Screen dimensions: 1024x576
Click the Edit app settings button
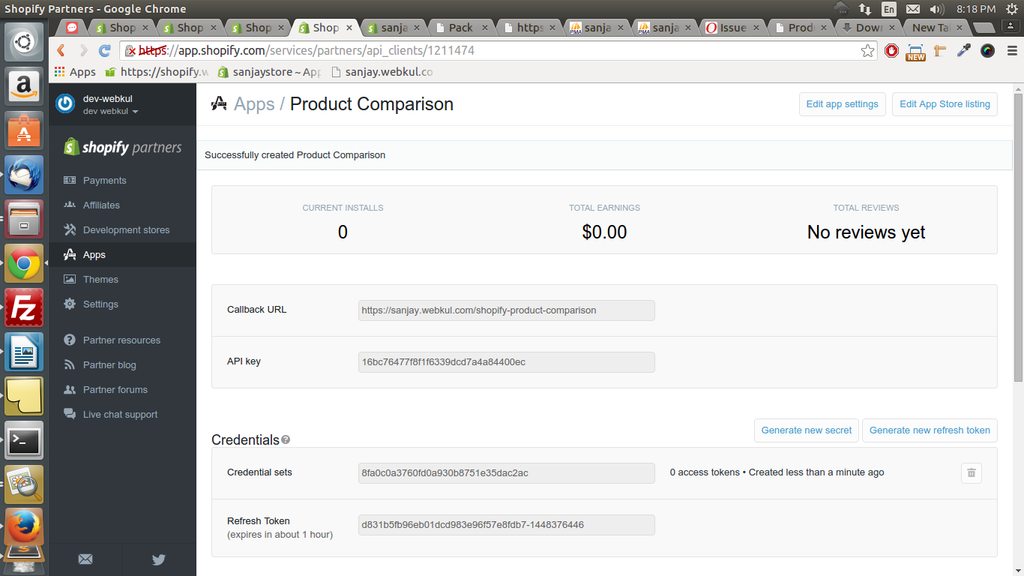(x=842, y=104)
